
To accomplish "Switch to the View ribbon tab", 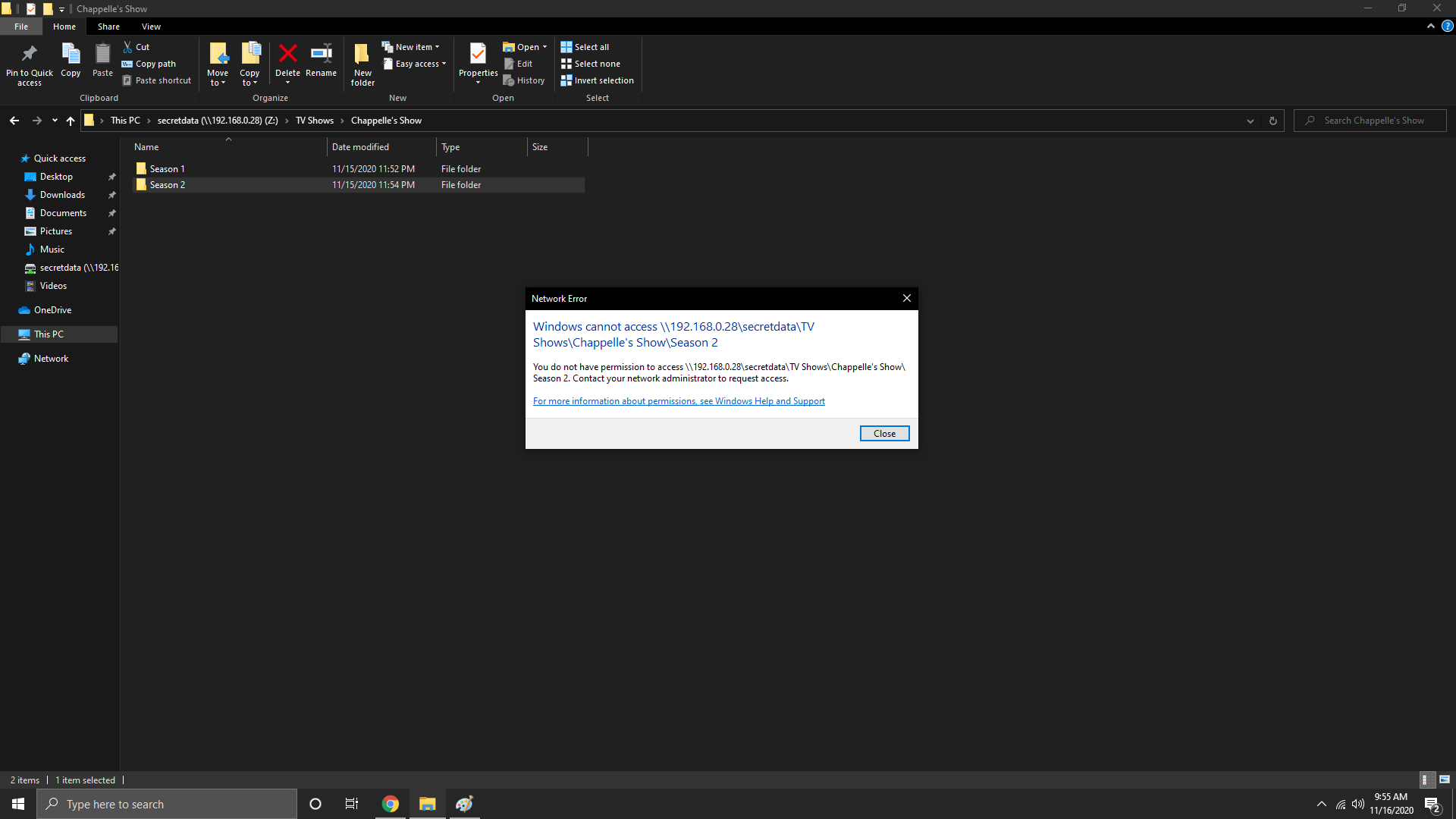I will (x=151, y=27).
